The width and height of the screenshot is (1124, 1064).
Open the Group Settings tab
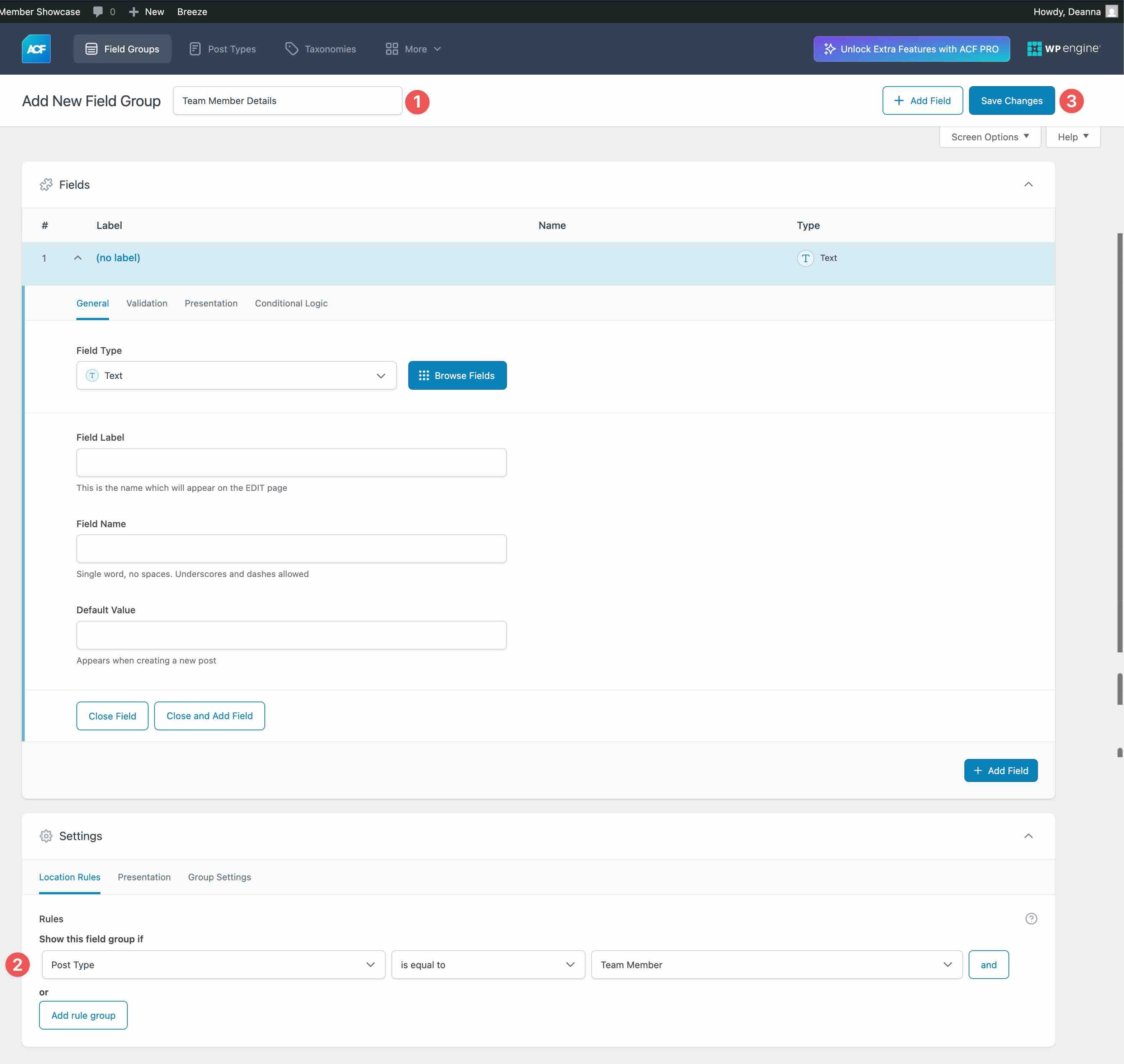[220, 877]
